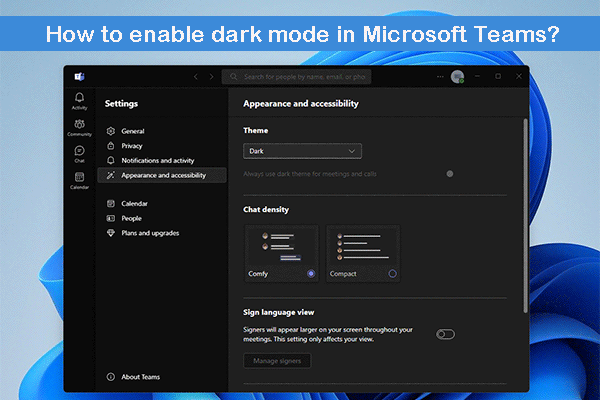This screenshot has height=400, width=600.
Task: Open Plans and upgrades section
Action: pyautogui.click(x=162, y=233)
